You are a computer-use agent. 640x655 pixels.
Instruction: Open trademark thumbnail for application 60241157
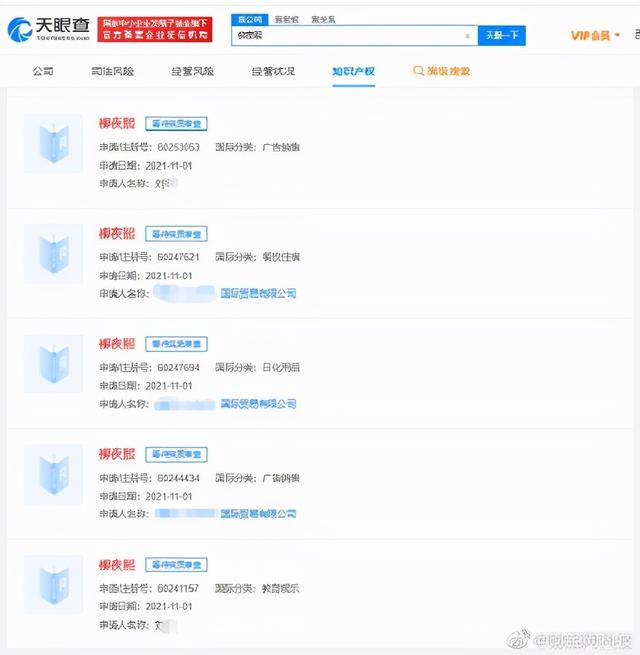(53, 584)
